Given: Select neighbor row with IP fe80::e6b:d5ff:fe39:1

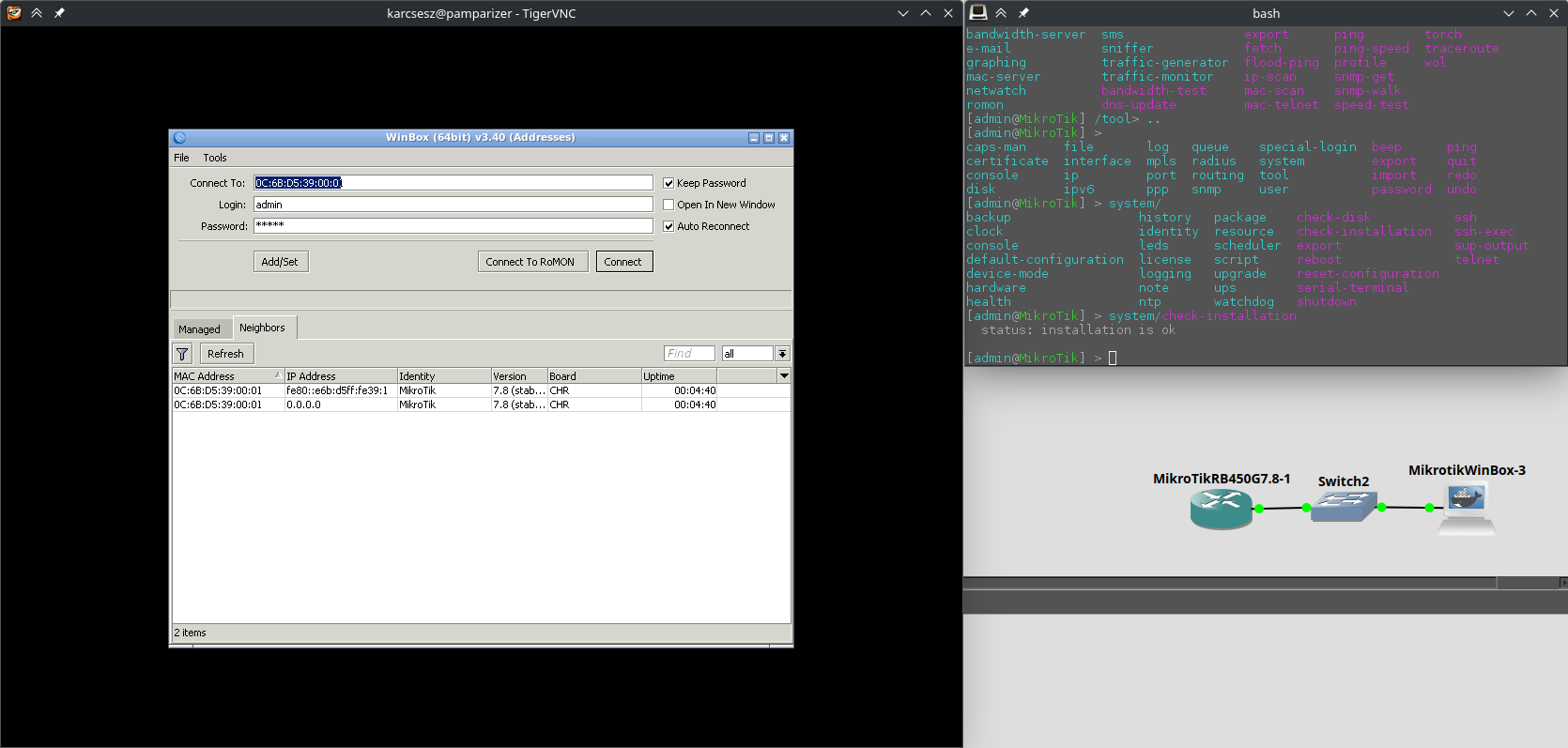Looking at the screenshot, I should point(481,390).
